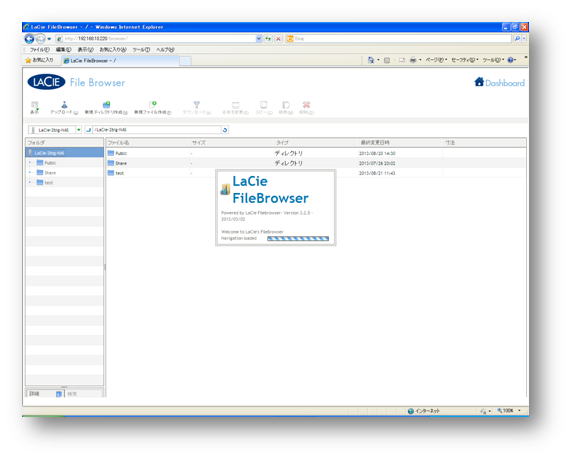The image size is (571, 459).
Task: Open the お気に入り(A) menu
Action: point(113,50)
